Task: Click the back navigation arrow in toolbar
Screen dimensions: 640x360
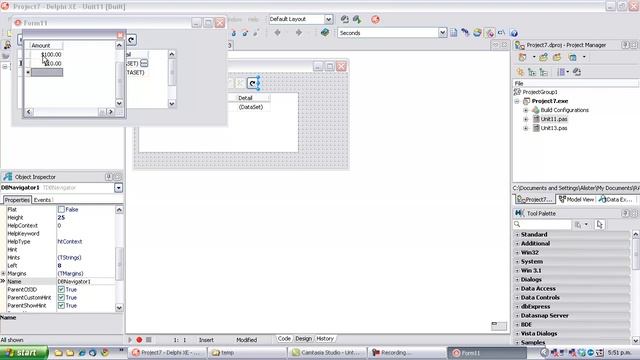Action: point(278,33)
